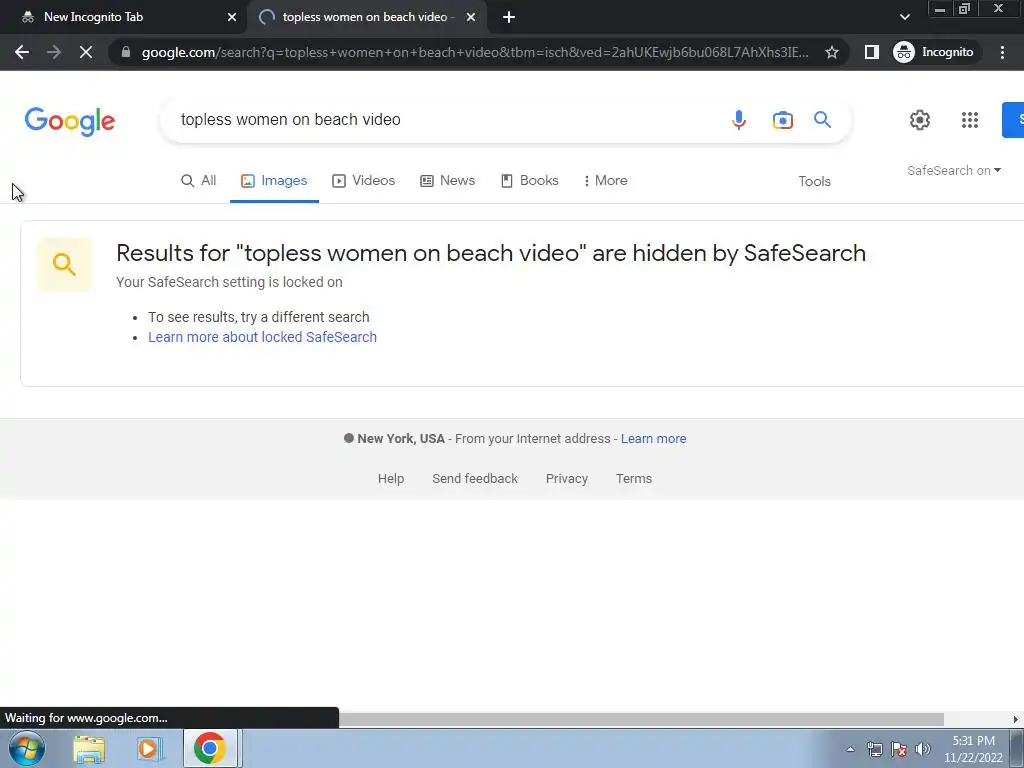The image size is (1024, 768).
Task: Go back to the previous page
Action: click(x=22, y=52)
